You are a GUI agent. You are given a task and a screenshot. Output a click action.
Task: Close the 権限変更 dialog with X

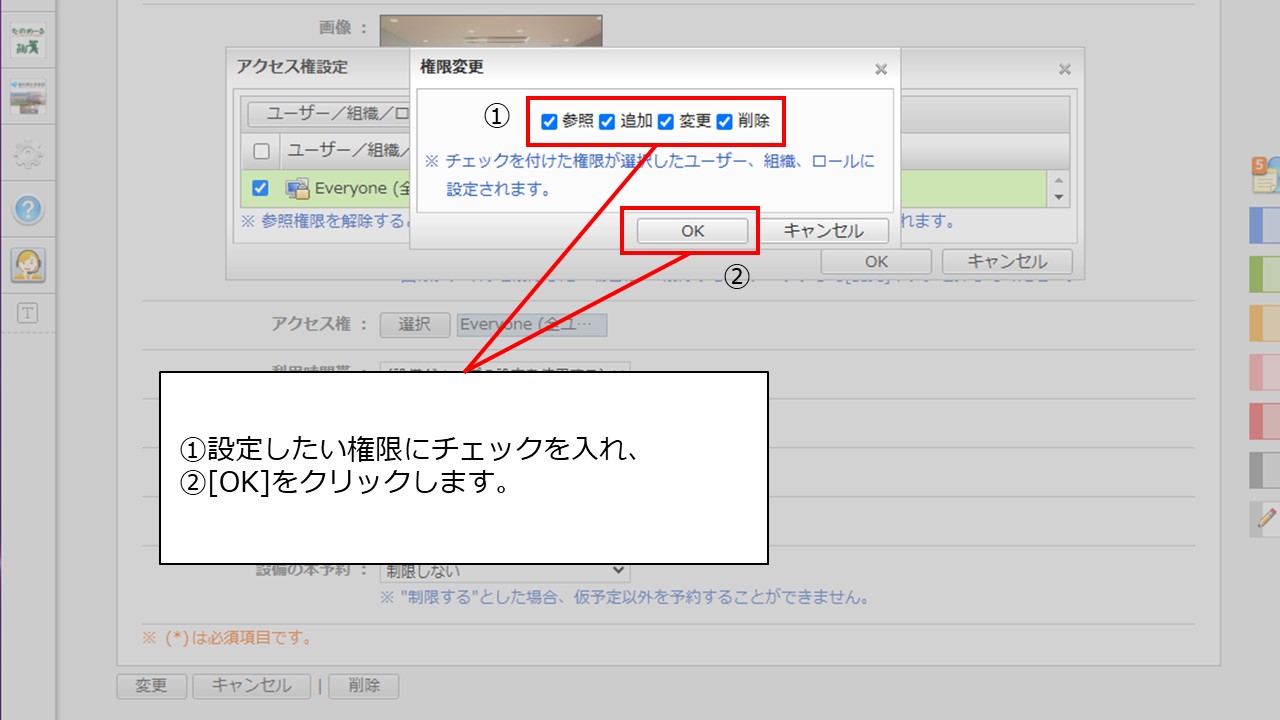pos(880,69)
